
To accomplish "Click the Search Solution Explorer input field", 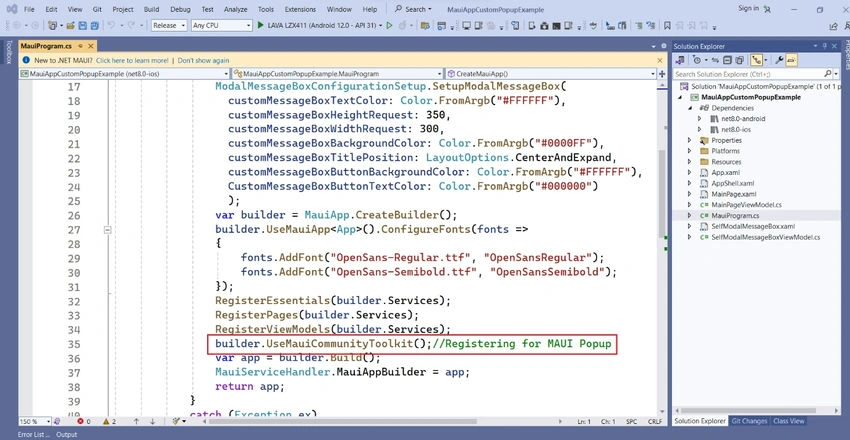I will 747,74.
